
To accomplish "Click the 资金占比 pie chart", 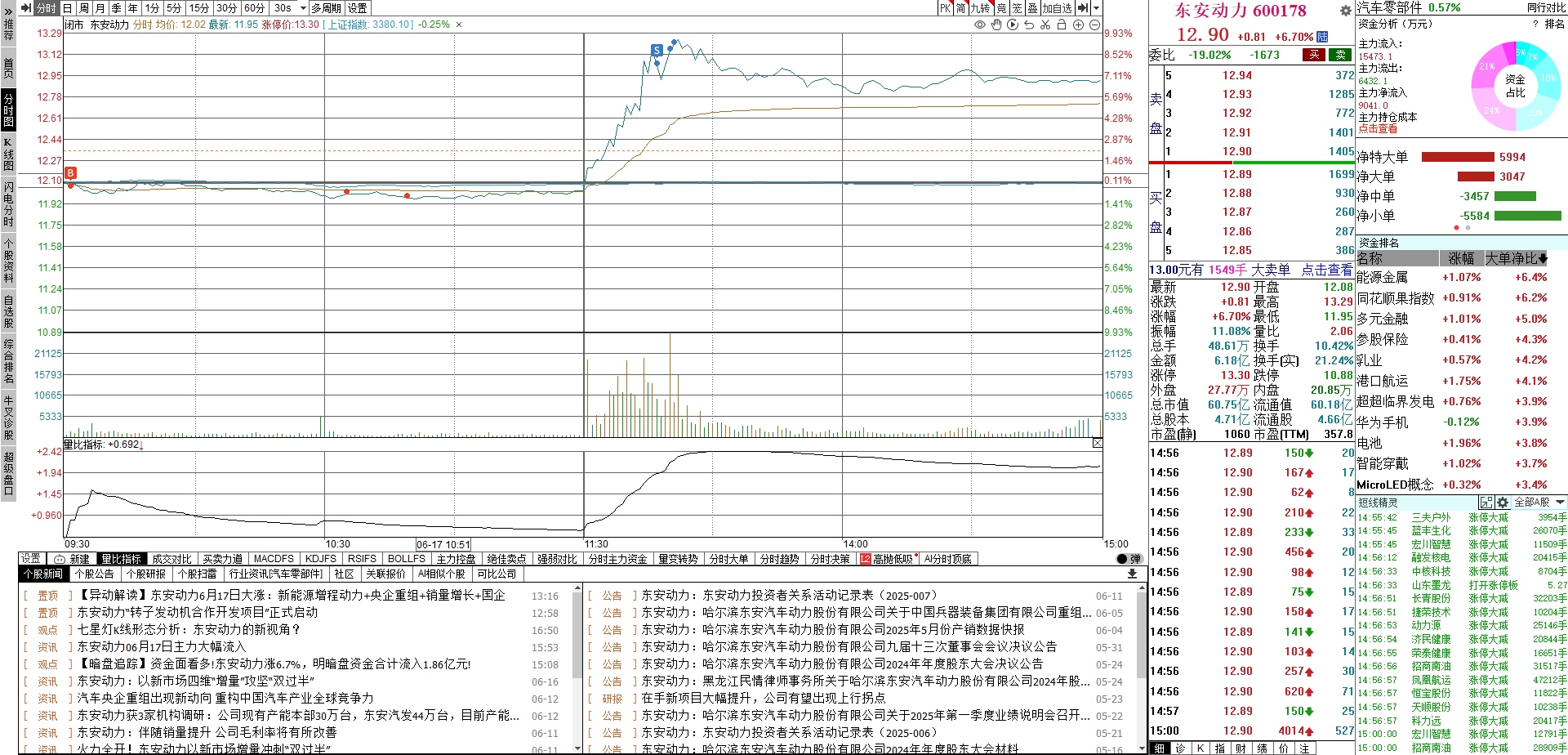I will [x=1515, y=86].
